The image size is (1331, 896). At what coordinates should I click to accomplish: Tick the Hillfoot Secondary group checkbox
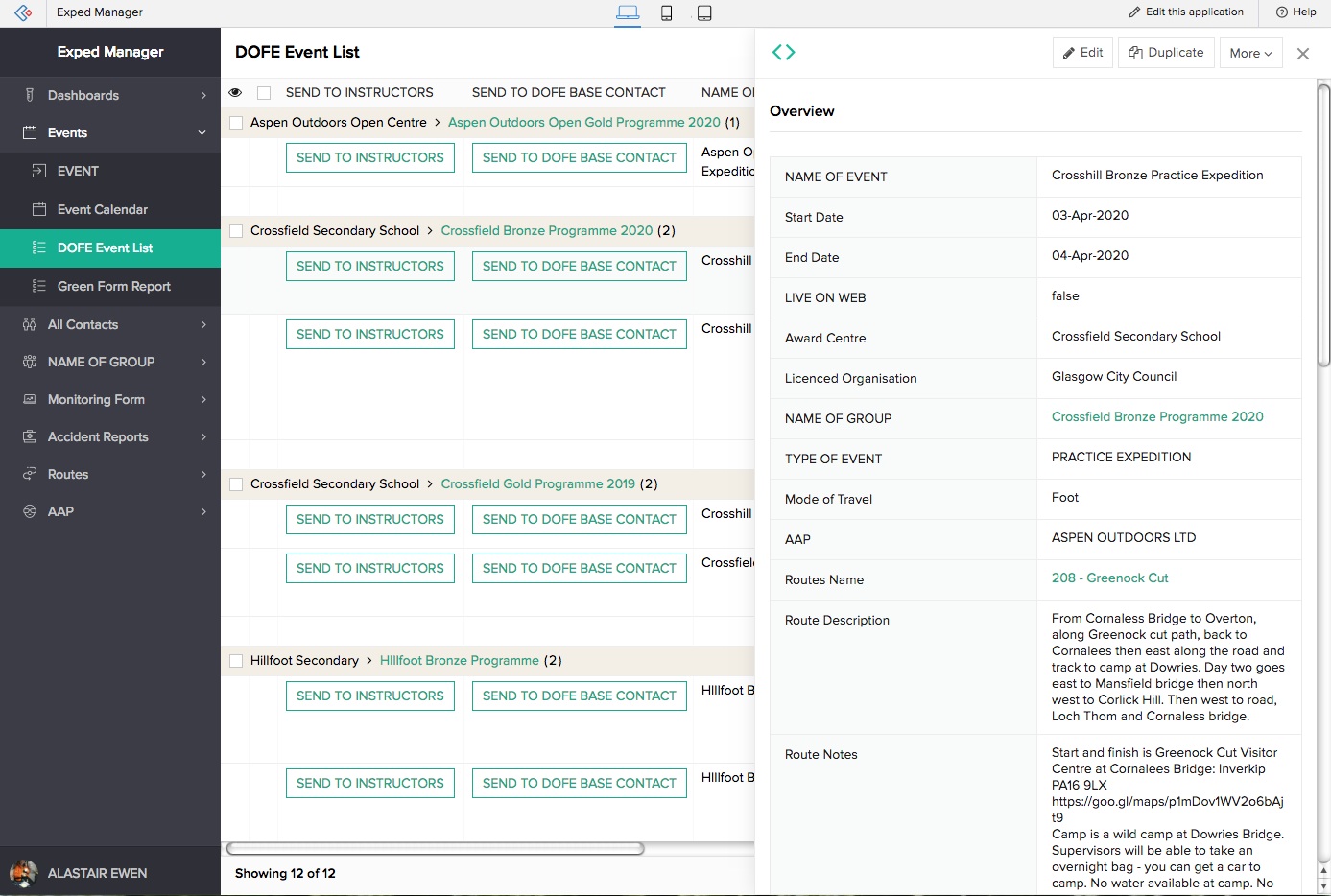[x=236, y=661]
